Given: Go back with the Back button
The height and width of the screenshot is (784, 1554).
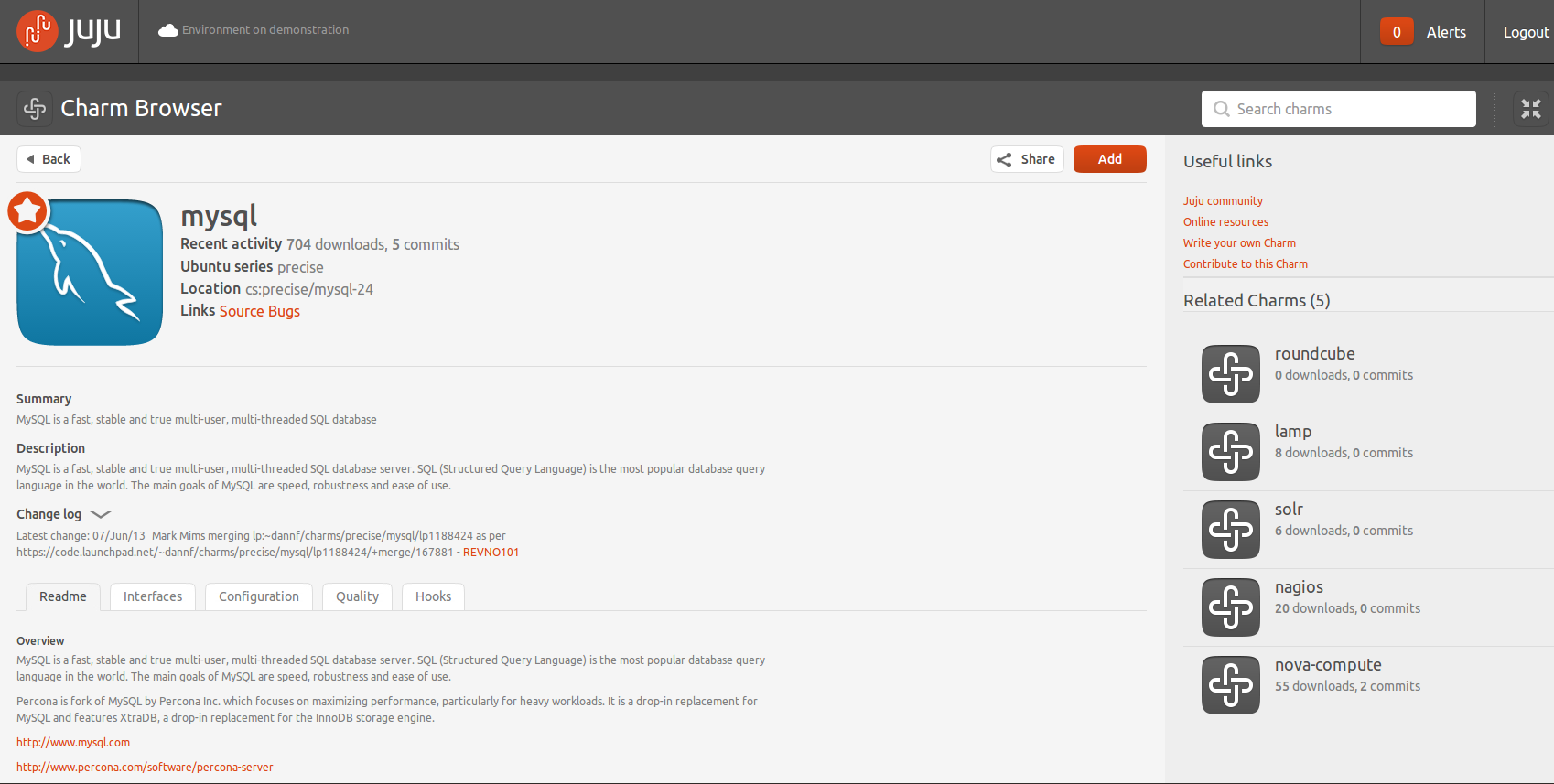Looking at the screenshot, I should point(49,159).
